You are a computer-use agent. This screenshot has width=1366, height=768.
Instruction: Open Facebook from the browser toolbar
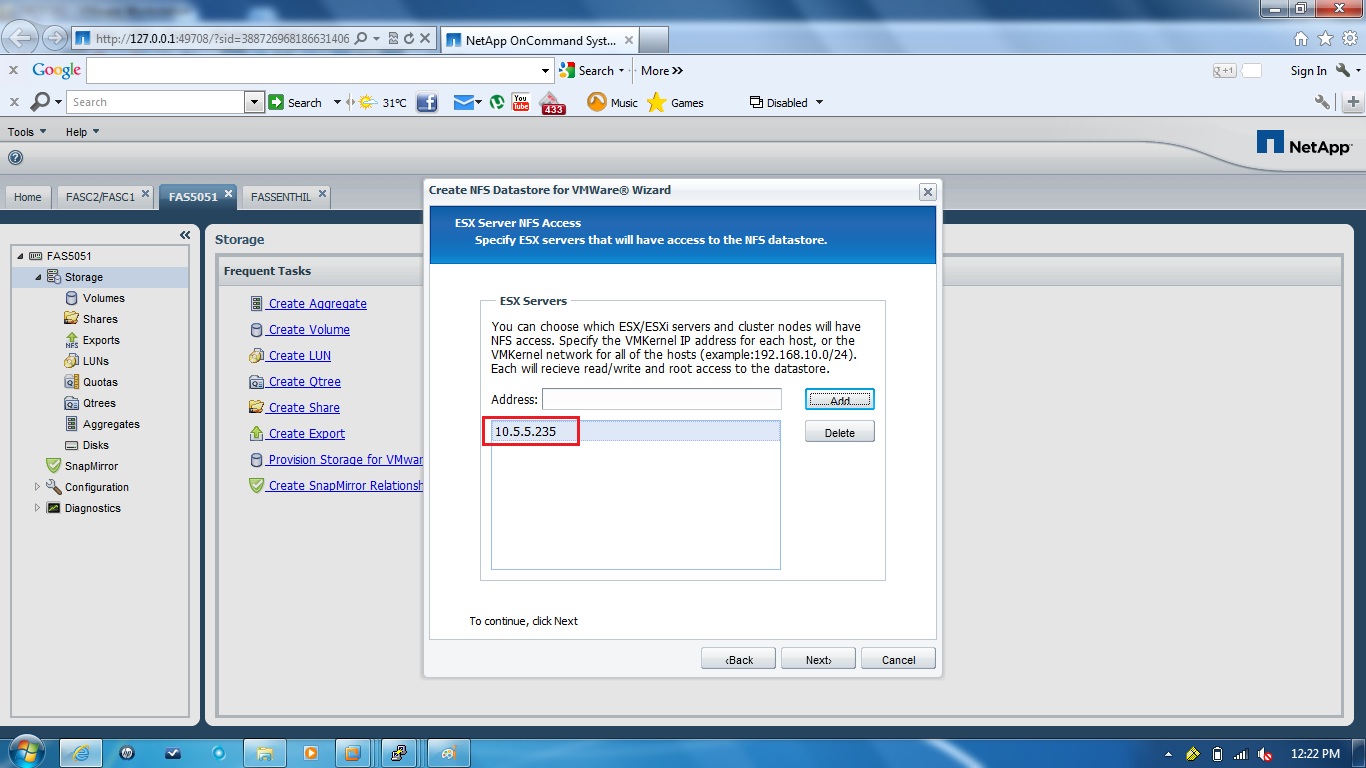pos(427,101)
